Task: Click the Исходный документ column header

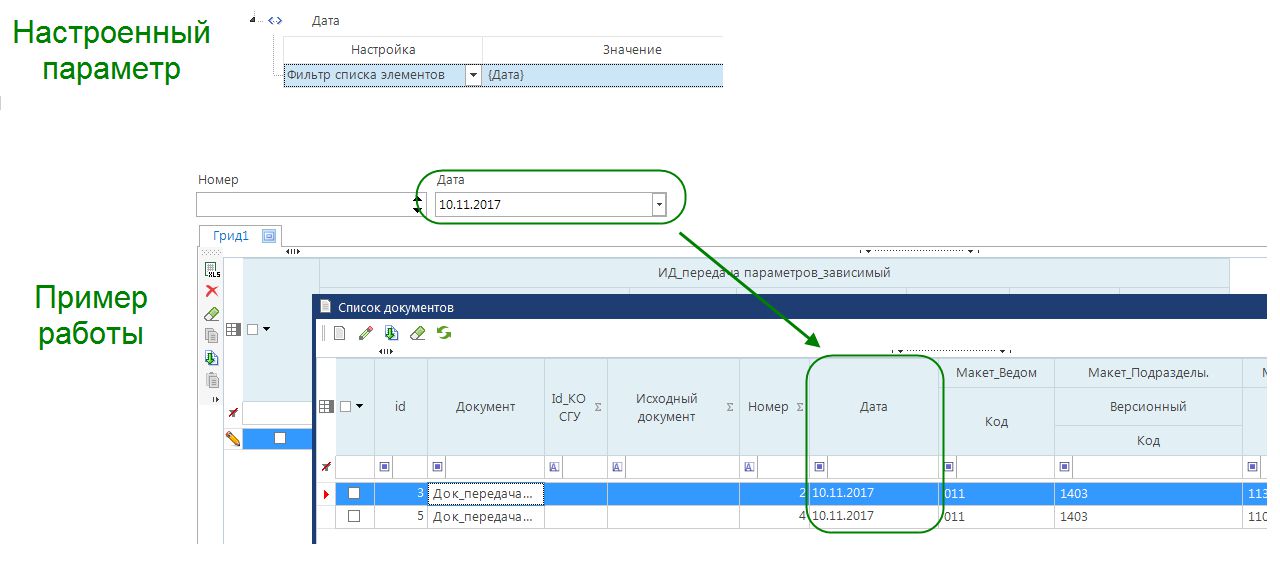Action: (x=666, y=407)
